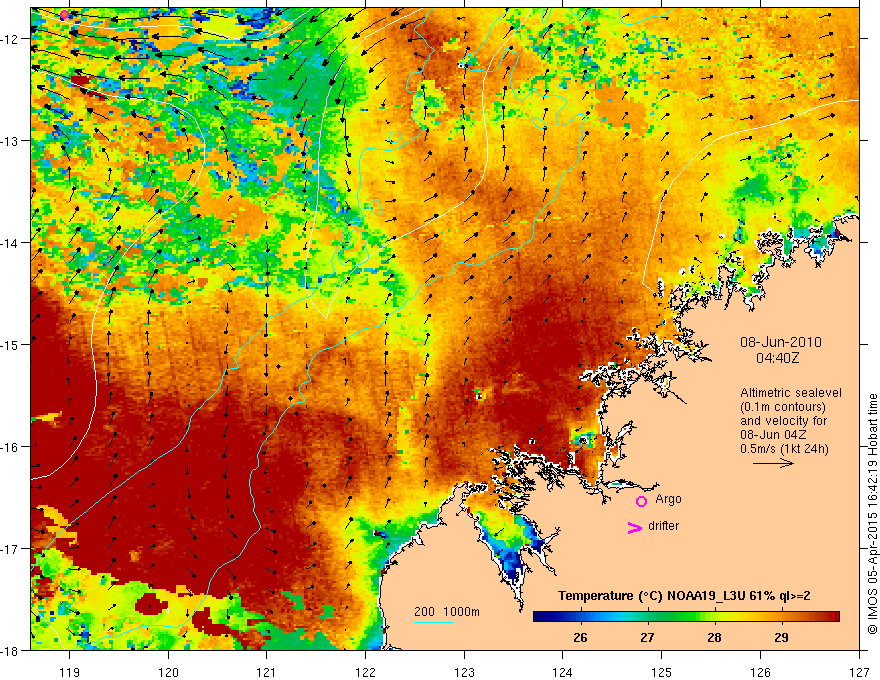
Task: Click the color bar label 26
Action: tap(580, 637)
